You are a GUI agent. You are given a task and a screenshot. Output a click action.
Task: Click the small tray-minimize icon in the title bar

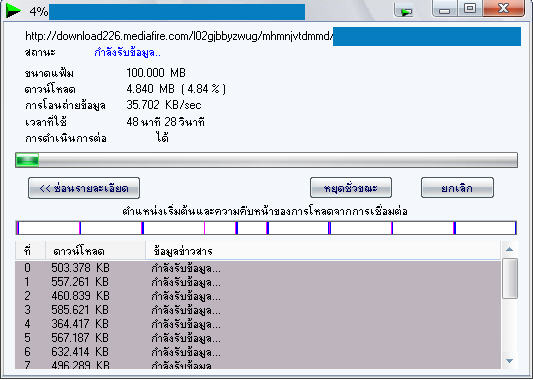pos(404,10)
